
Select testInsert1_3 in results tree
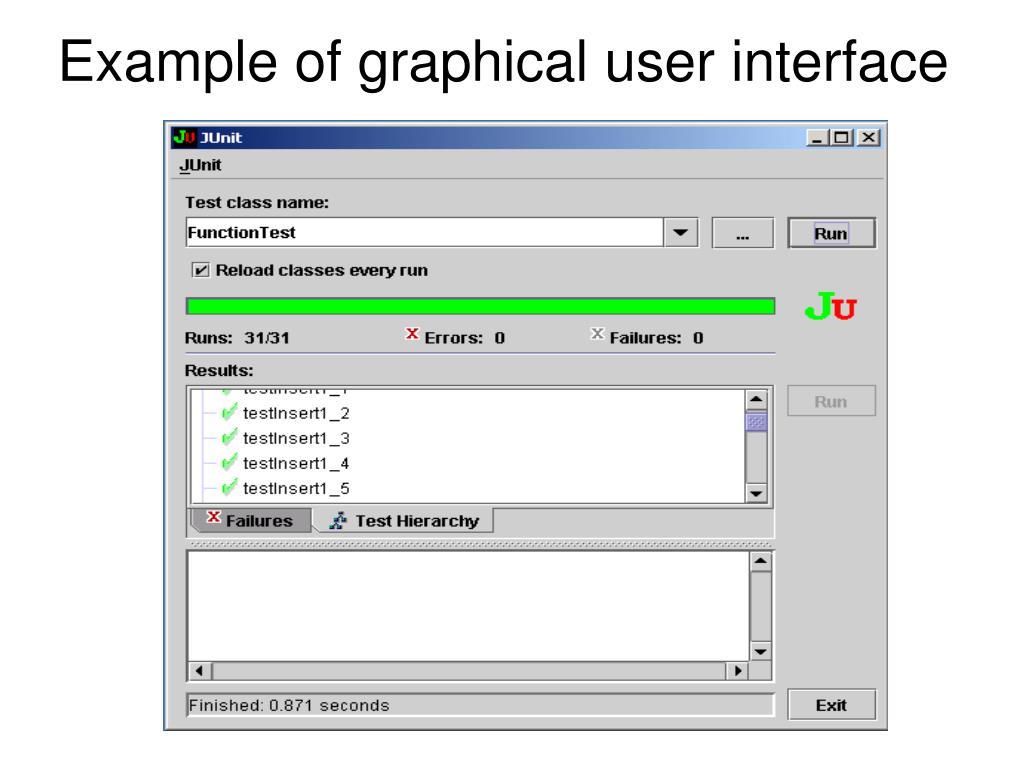(x=296, y=438)
